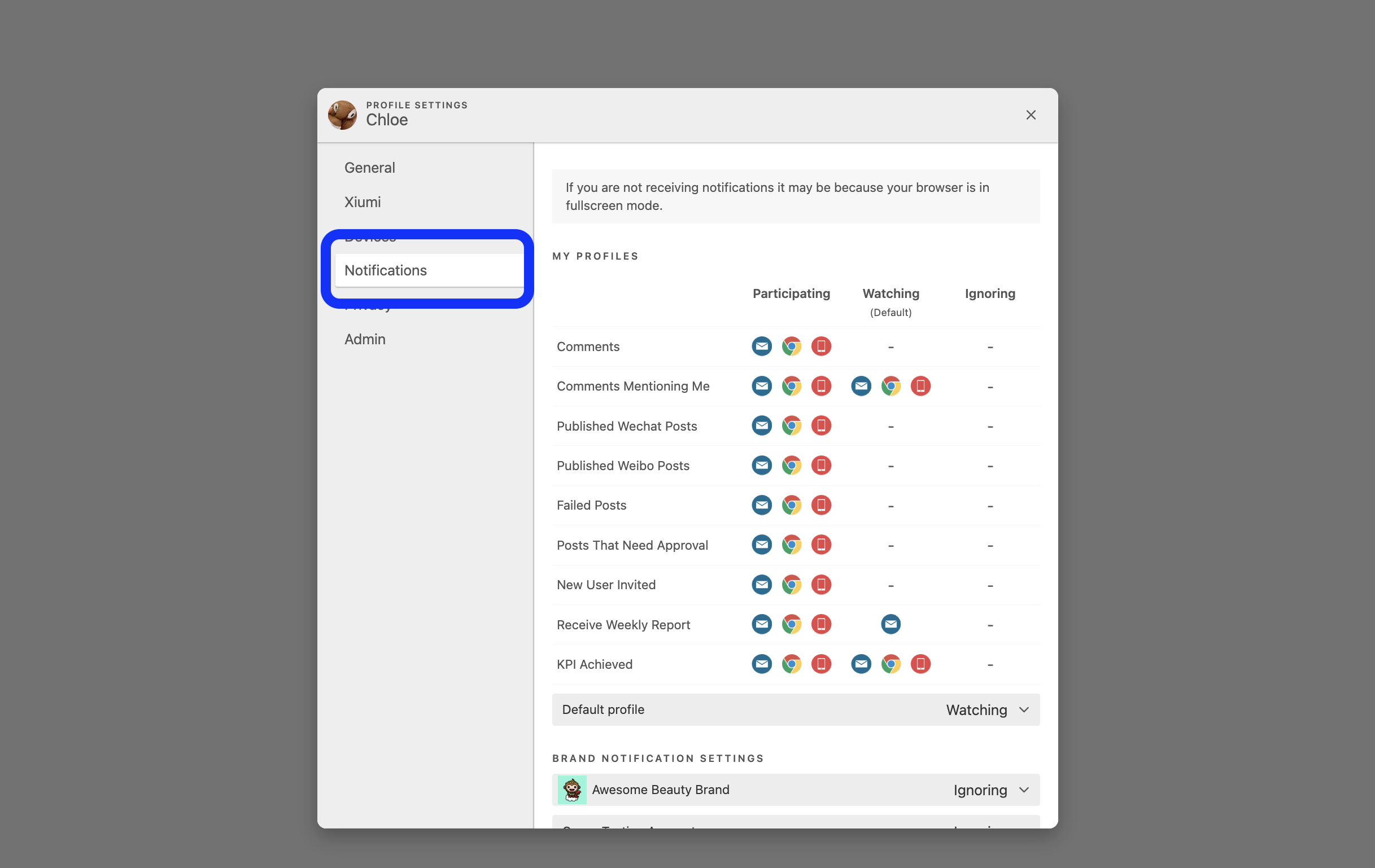This screenshot has height=868, width=1375.
Task: Toggle Watching mobile icon for Comments Mentioning Me
Action: click(x=920, y=387)
